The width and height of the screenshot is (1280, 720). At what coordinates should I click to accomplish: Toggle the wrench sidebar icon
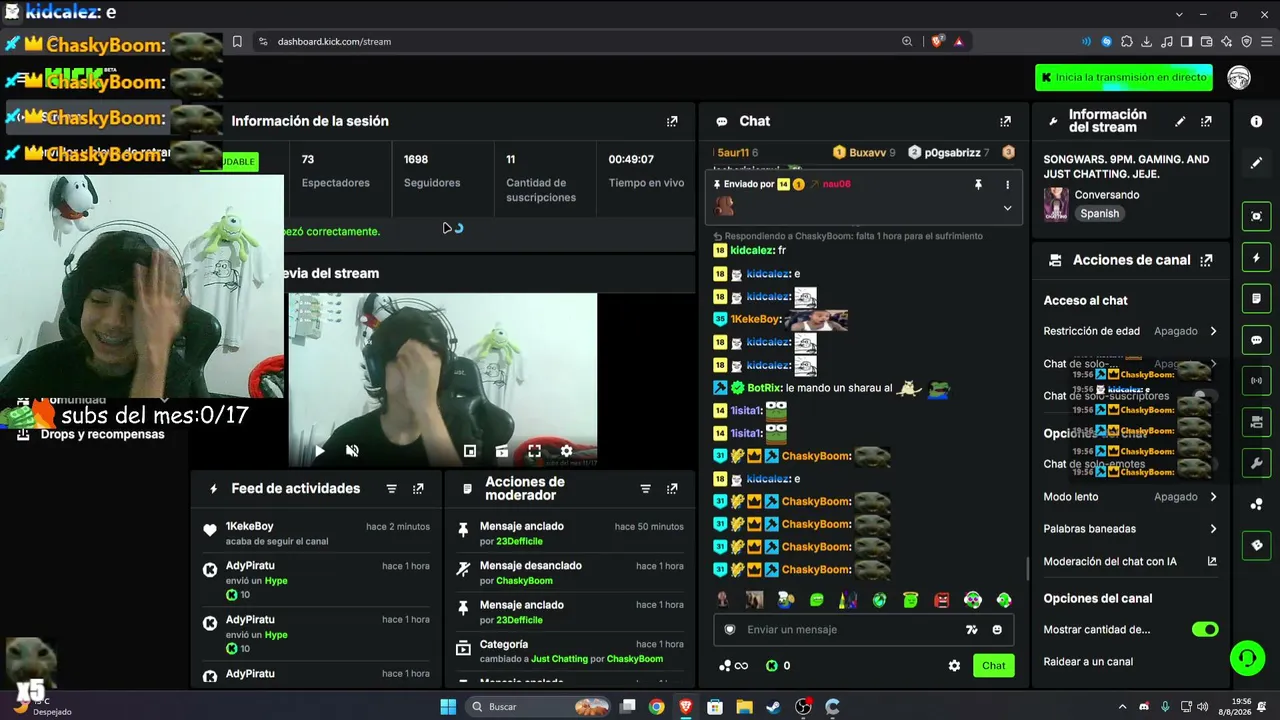pos(1257,463)
